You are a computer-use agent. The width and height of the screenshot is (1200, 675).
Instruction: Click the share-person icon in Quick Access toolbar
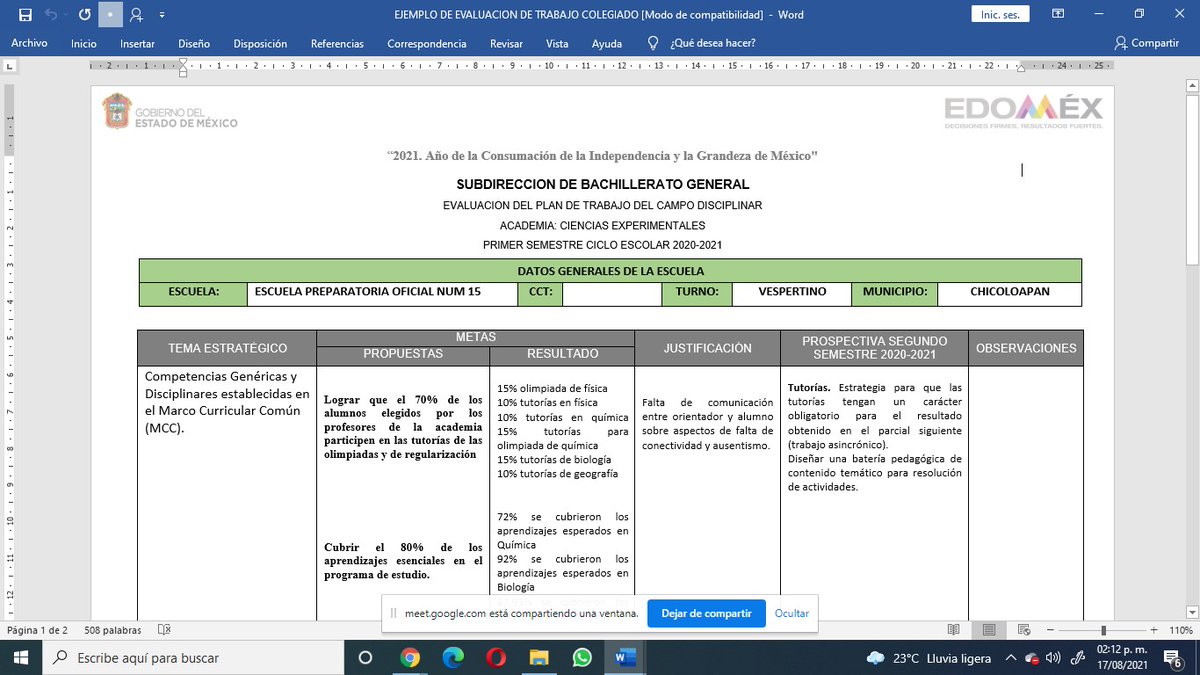tap(136, 15)
